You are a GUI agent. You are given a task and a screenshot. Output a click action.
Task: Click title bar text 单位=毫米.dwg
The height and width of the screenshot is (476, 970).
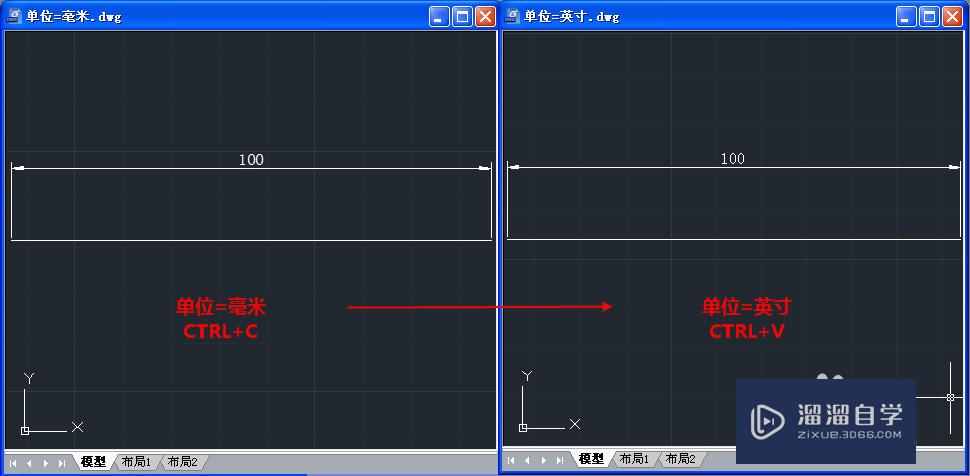tap(74, 17)
